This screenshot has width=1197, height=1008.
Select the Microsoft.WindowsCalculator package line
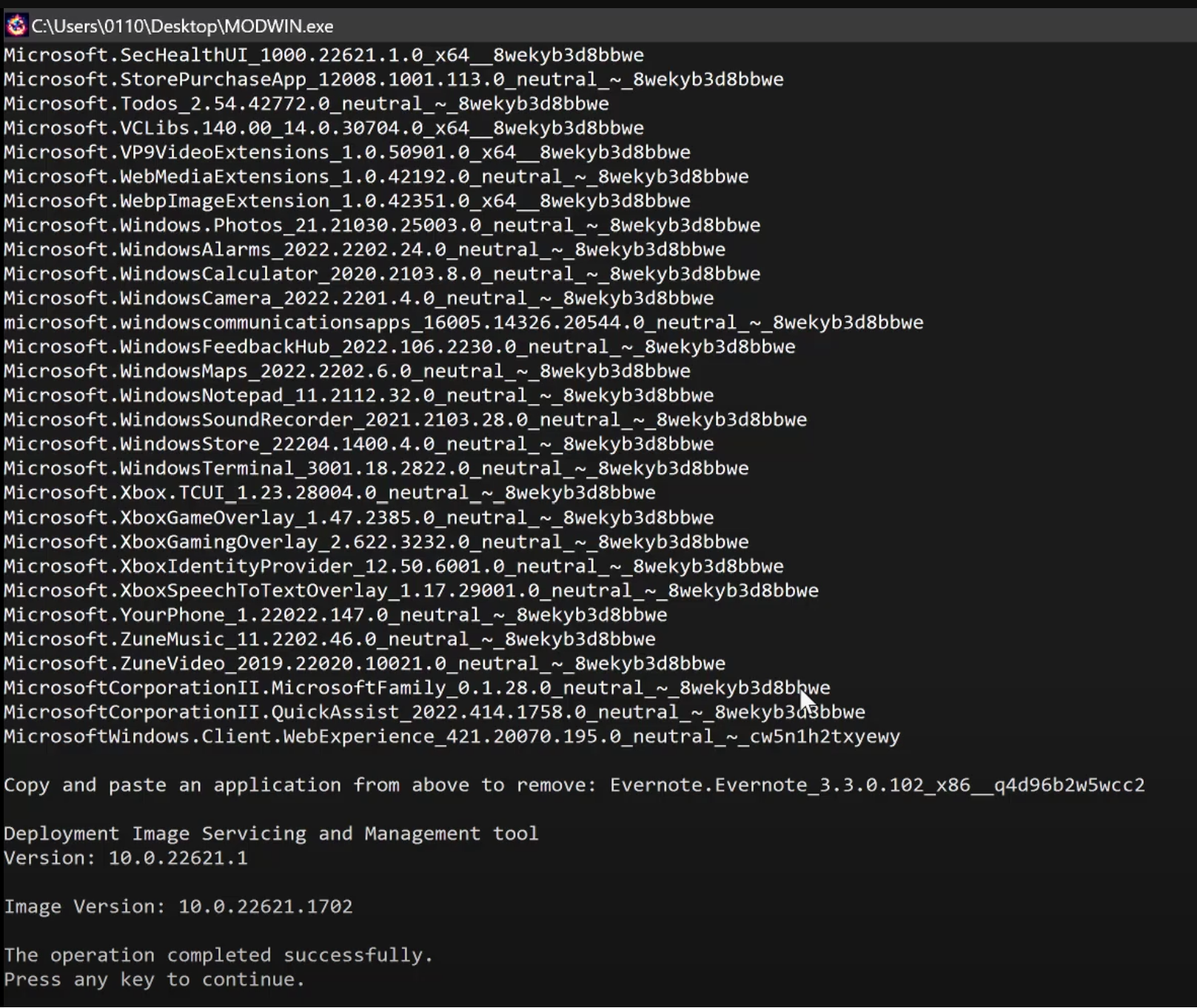coord(381,274)
